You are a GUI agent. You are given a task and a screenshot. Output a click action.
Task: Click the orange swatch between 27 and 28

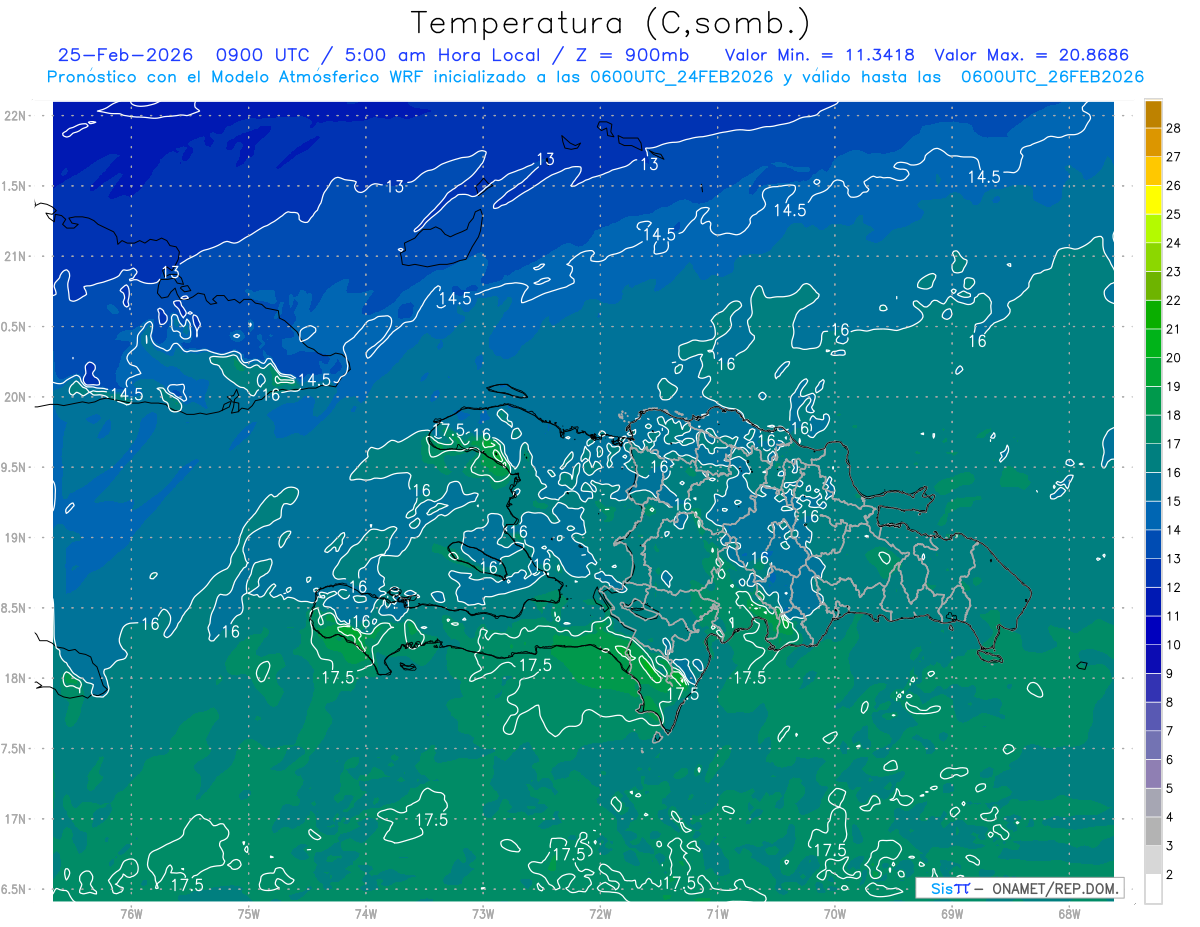click(1153, 143)
